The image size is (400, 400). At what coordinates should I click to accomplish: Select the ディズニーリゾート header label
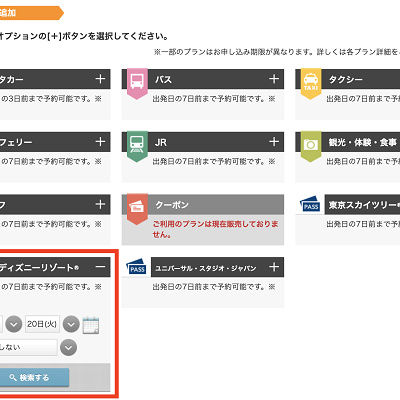click(x=39, y=268)
